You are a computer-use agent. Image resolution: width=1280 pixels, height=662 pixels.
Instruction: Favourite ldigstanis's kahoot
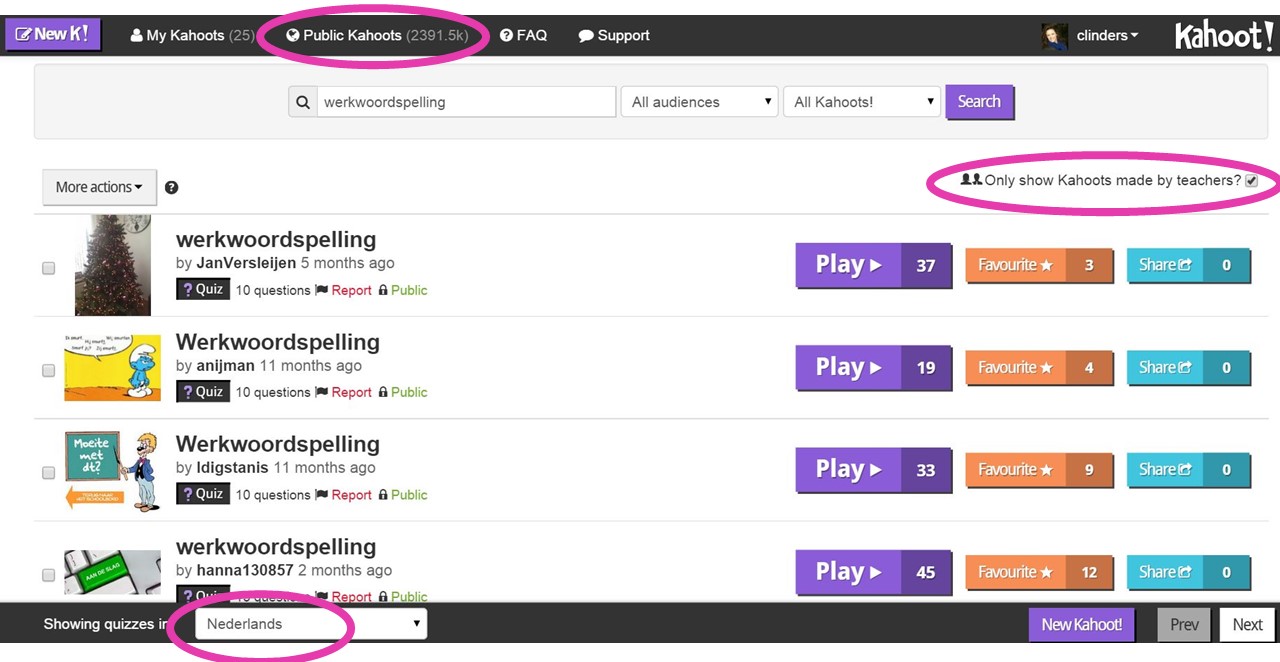[x=1039, y=469]
